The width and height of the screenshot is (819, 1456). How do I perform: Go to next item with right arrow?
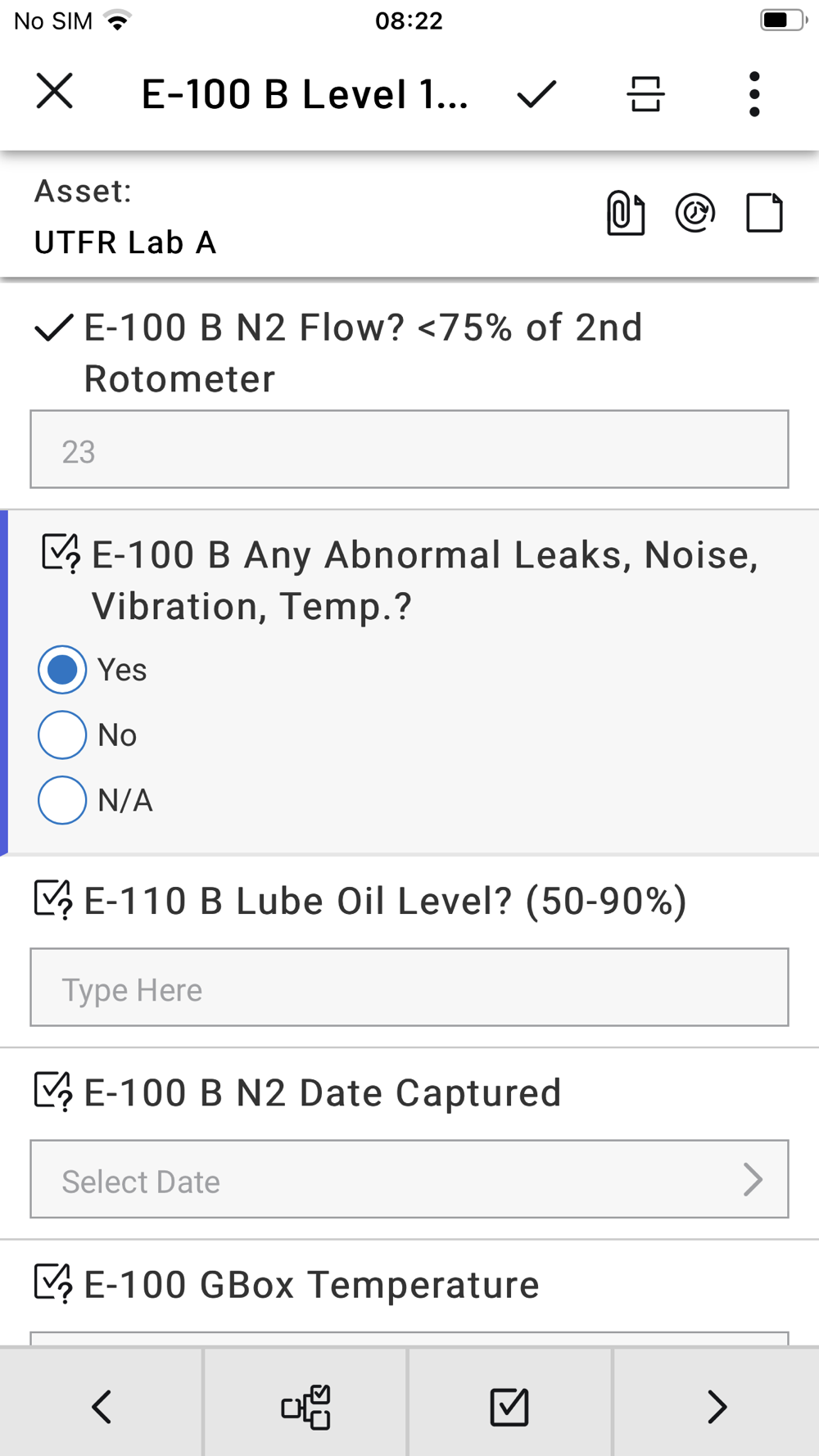(x=717, y=1407)
